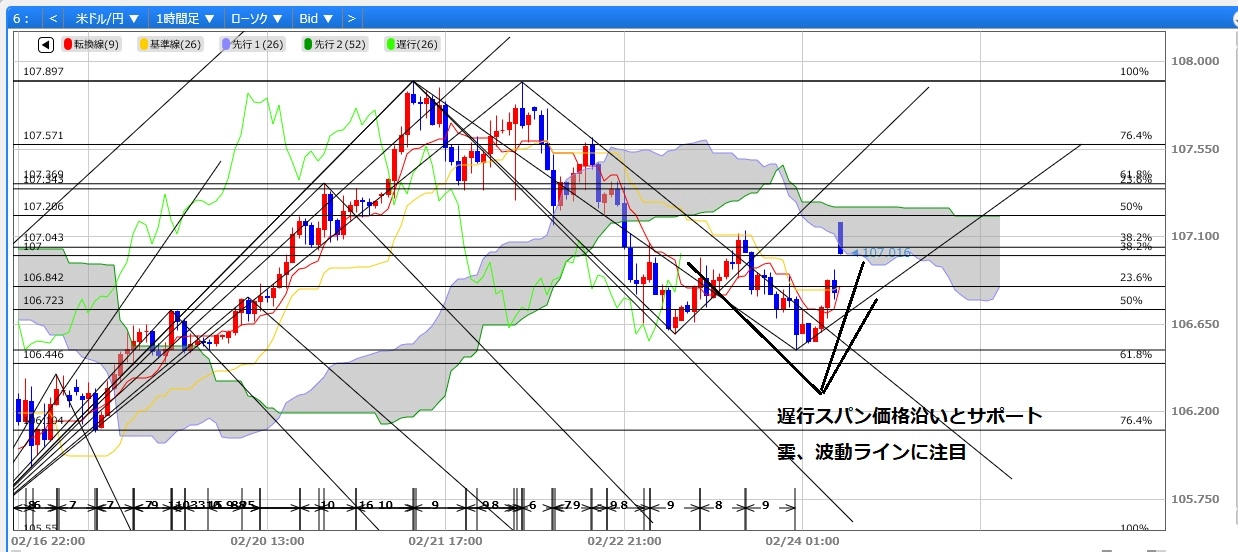Click the 107.016 current price marker
1238x552 pixels.
[884, 253]
